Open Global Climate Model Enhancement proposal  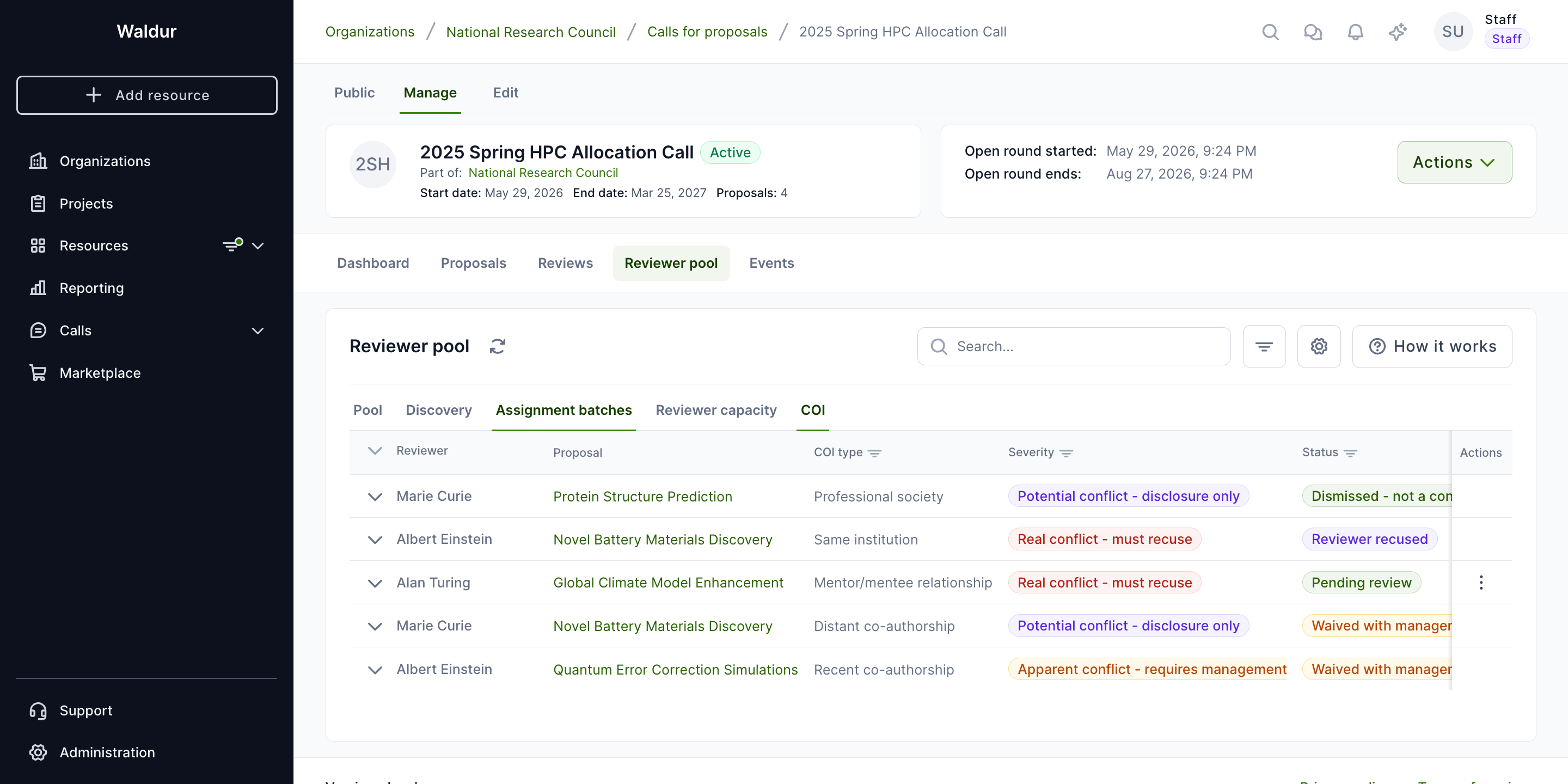coord(667,583)
